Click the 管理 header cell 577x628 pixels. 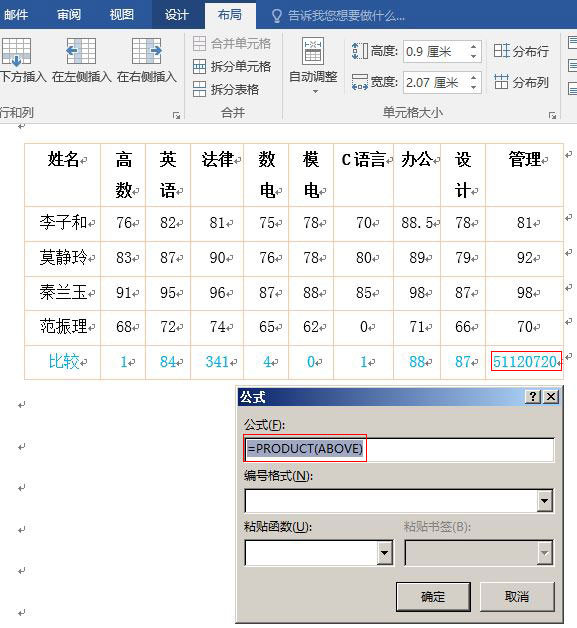point(525,175)
